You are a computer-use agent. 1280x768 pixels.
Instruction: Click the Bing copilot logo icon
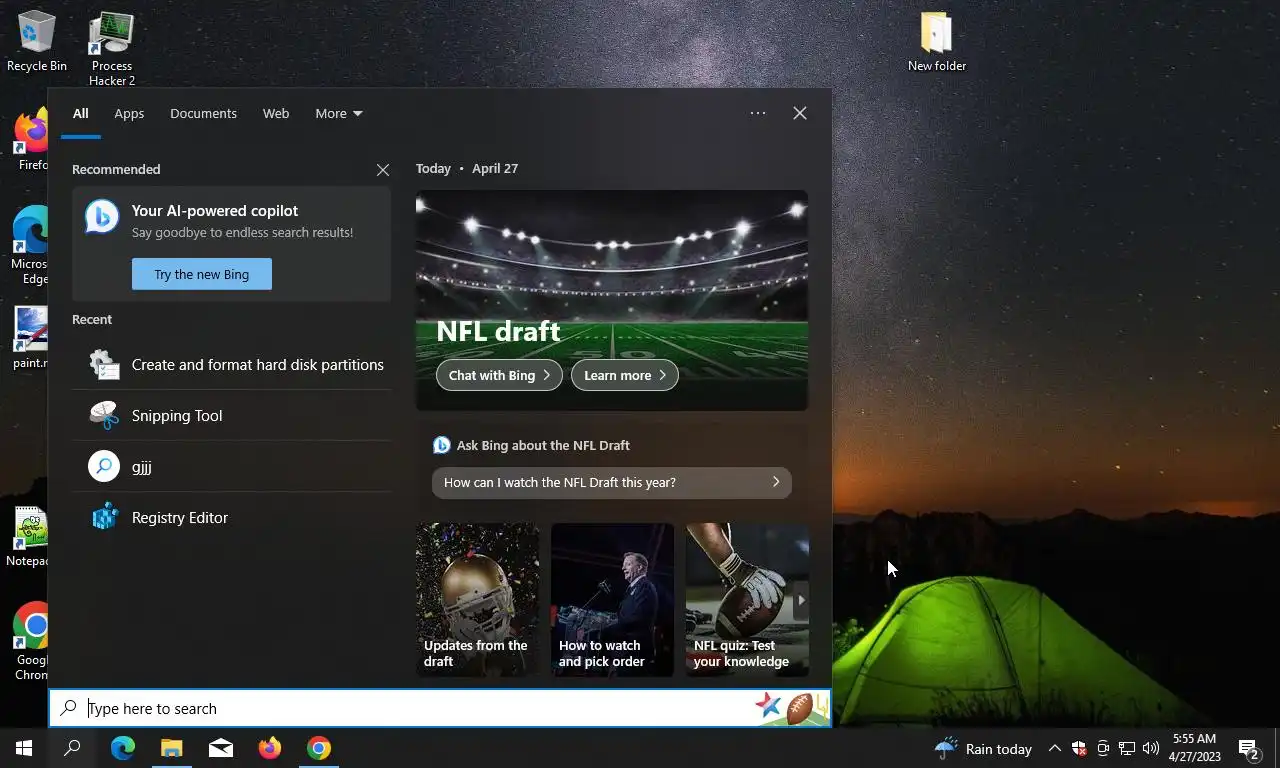pyautogui.click(x=102, y=217)
